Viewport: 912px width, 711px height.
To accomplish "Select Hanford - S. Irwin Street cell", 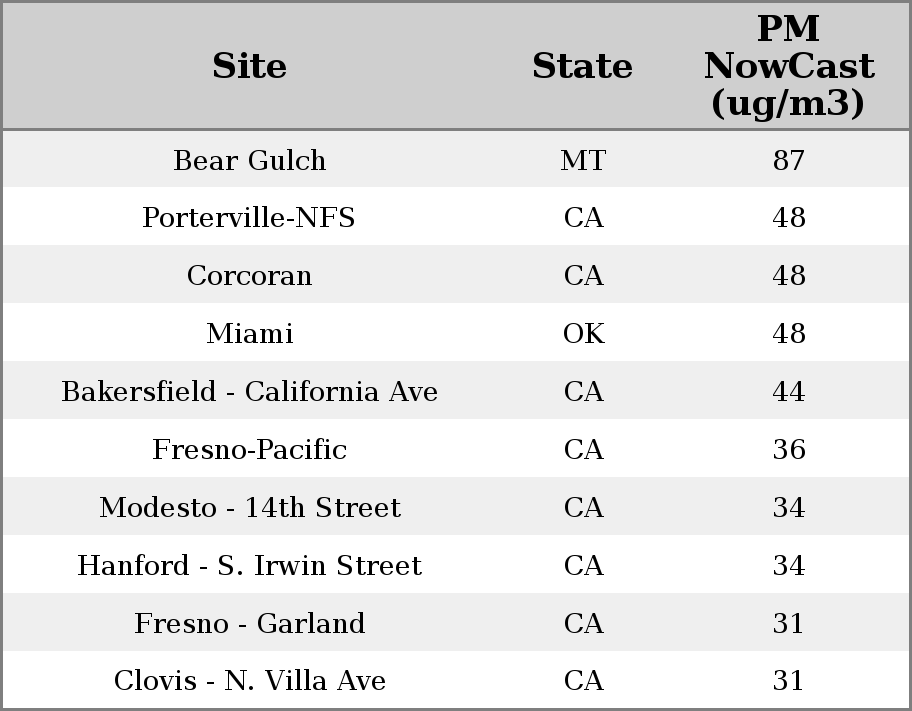I will [x=249, y=566].
